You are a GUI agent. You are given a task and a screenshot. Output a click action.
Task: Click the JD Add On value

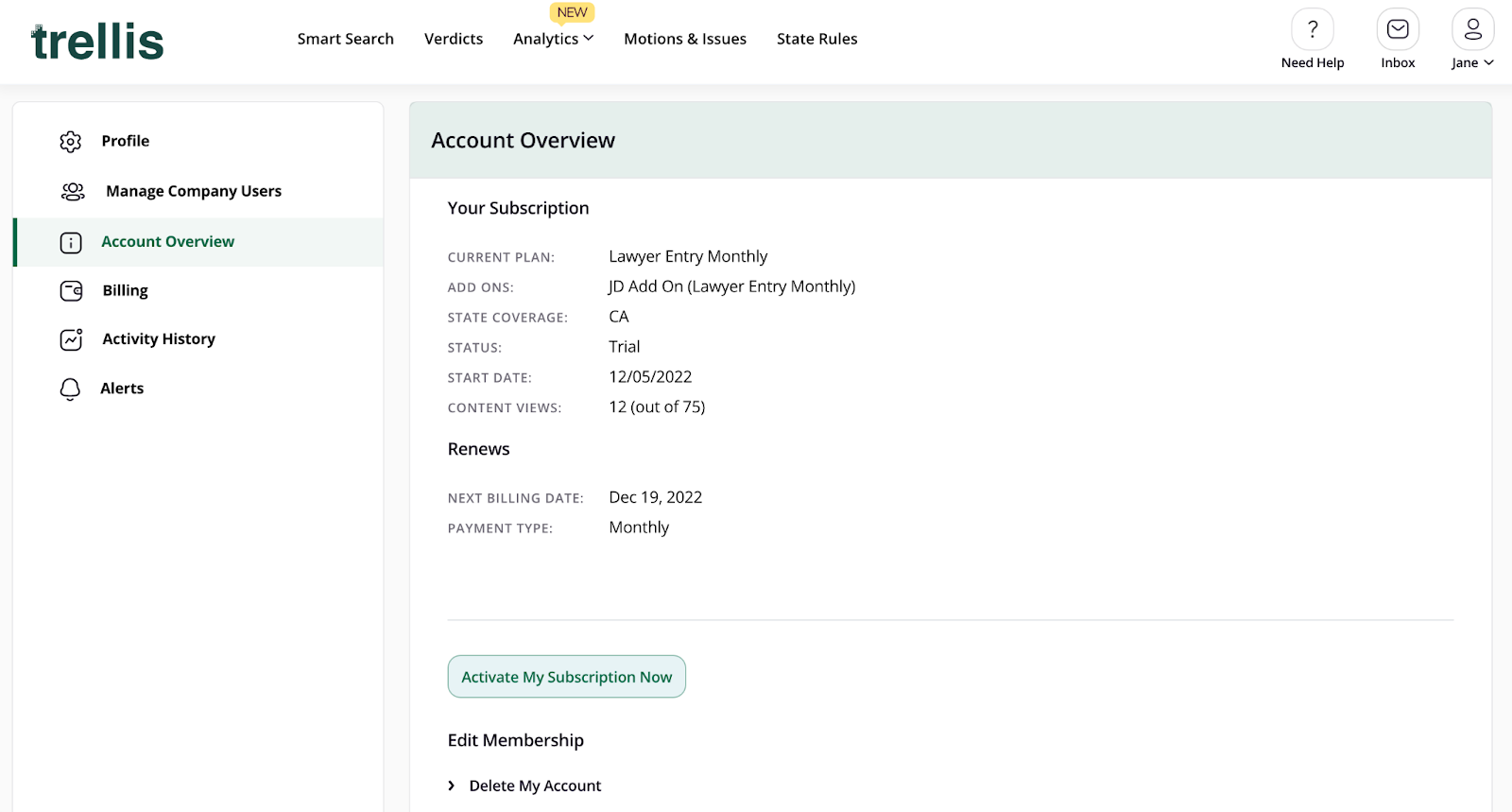click(731, 286)
